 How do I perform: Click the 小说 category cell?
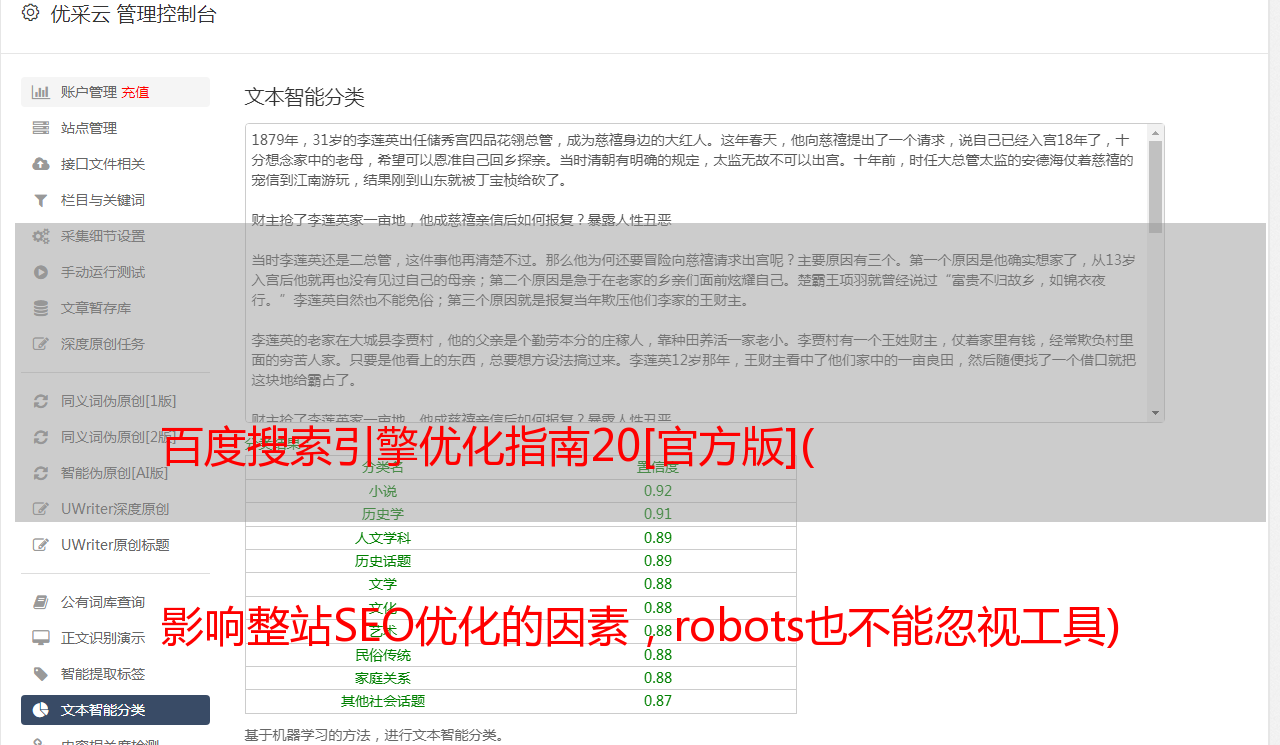383,491
